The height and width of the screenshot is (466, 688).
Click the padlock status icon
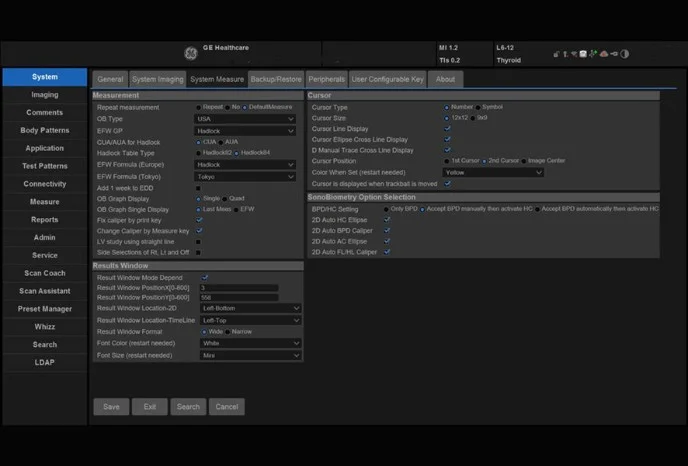(557, 54)
